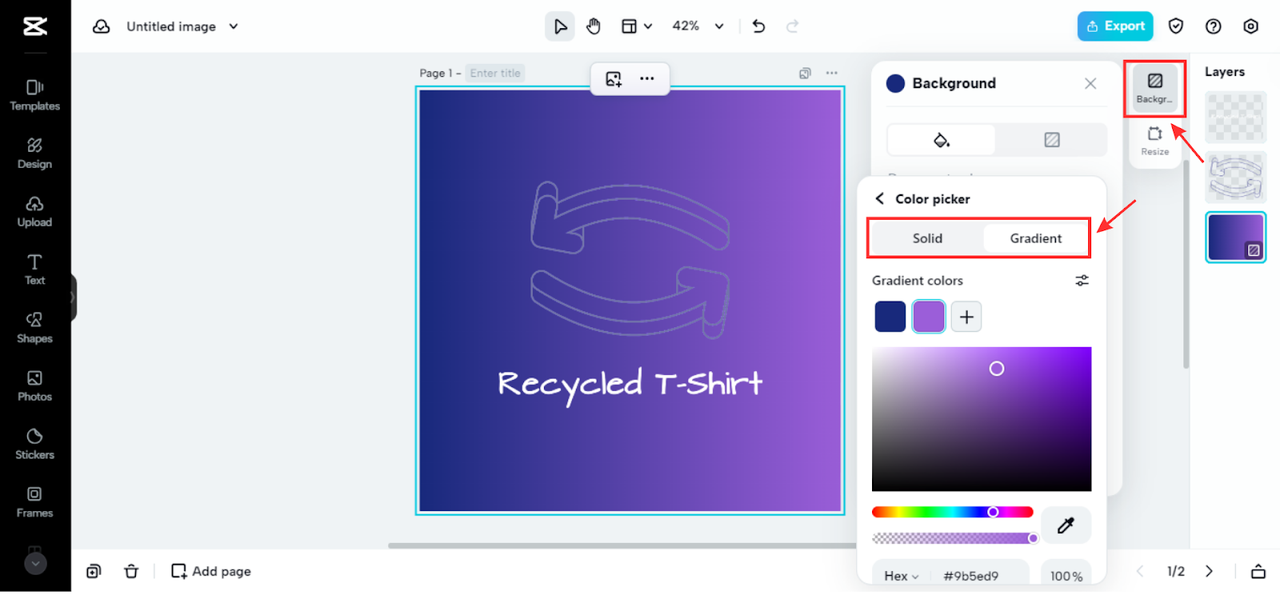The width and height of the screenshot is (1280, 595).
Task: Click inside the color saturation field
Action: (981, 419)
